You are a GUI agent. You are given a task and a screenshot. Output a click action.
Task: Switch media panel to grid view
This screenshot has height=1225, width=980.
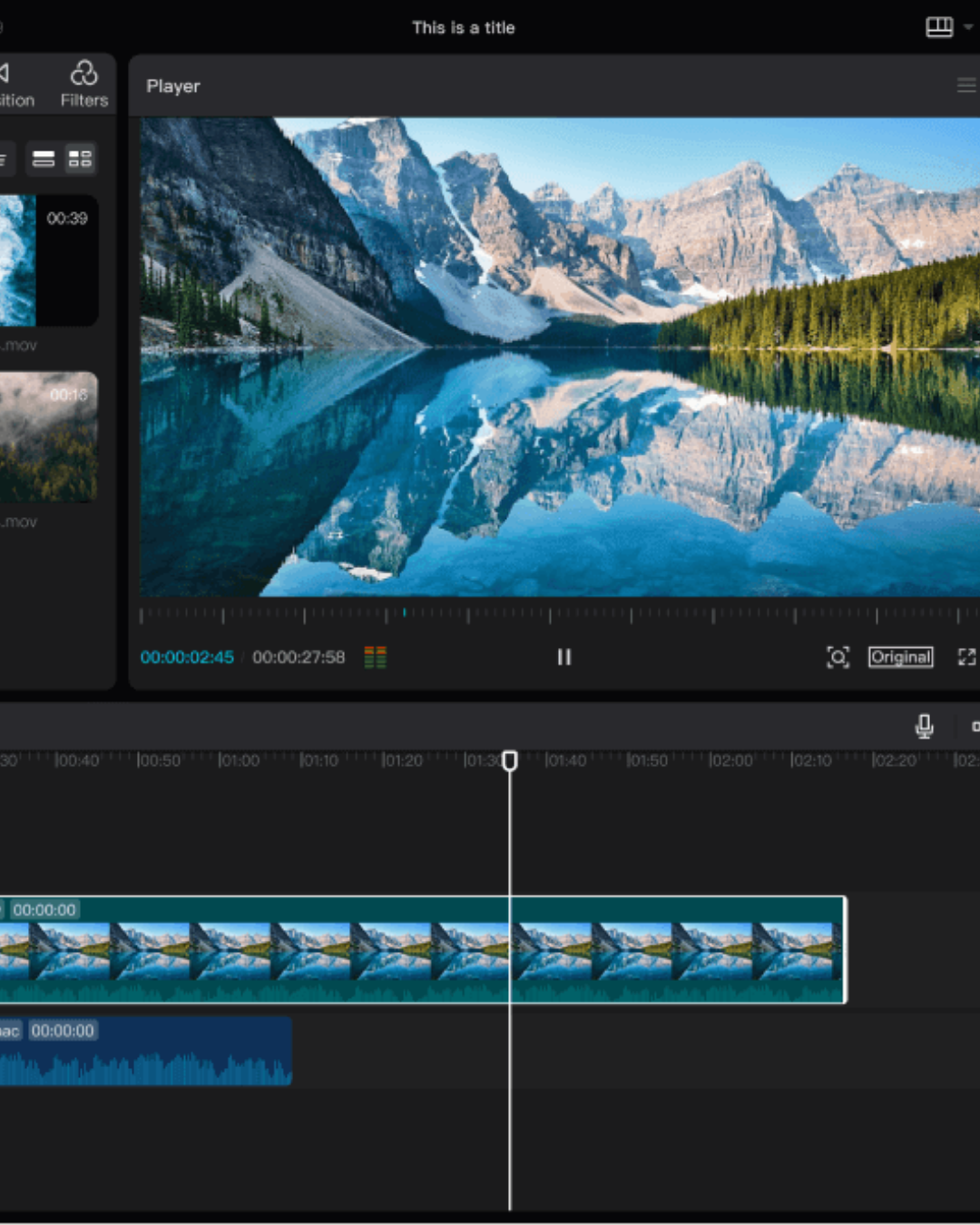[80, 159]
